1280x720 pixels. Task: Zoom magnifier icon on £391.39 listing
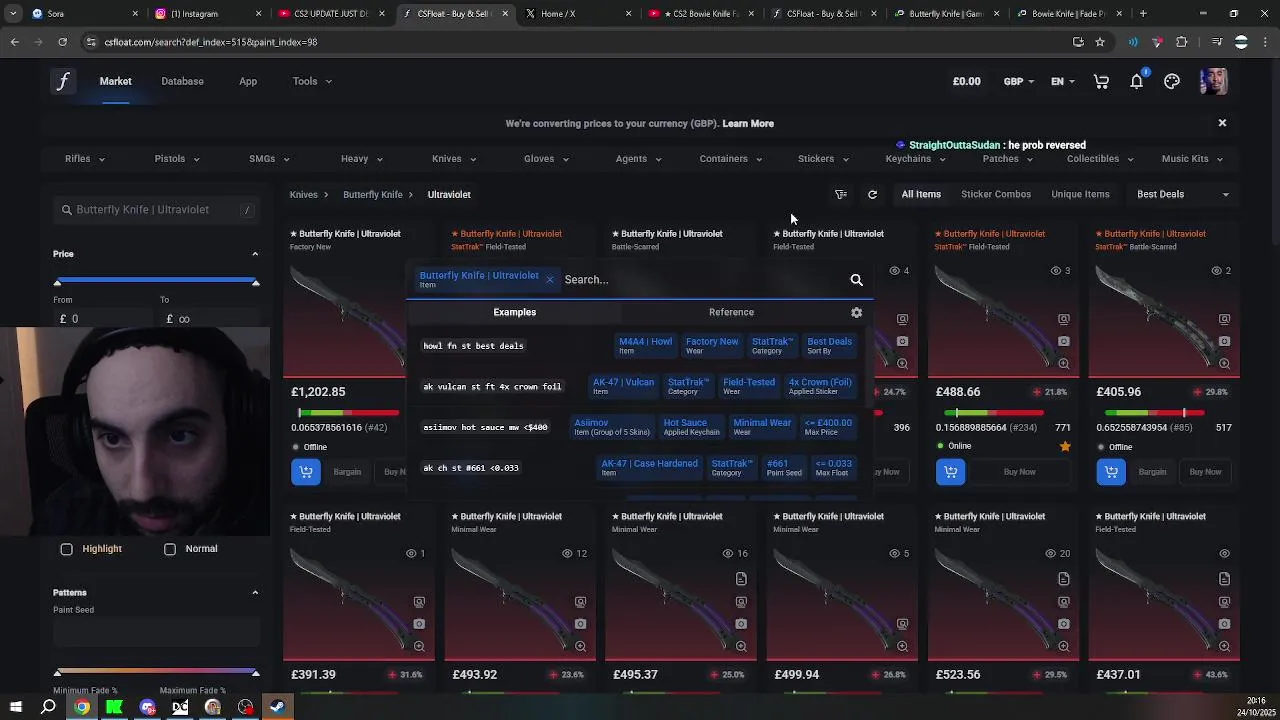click(419, 646)
